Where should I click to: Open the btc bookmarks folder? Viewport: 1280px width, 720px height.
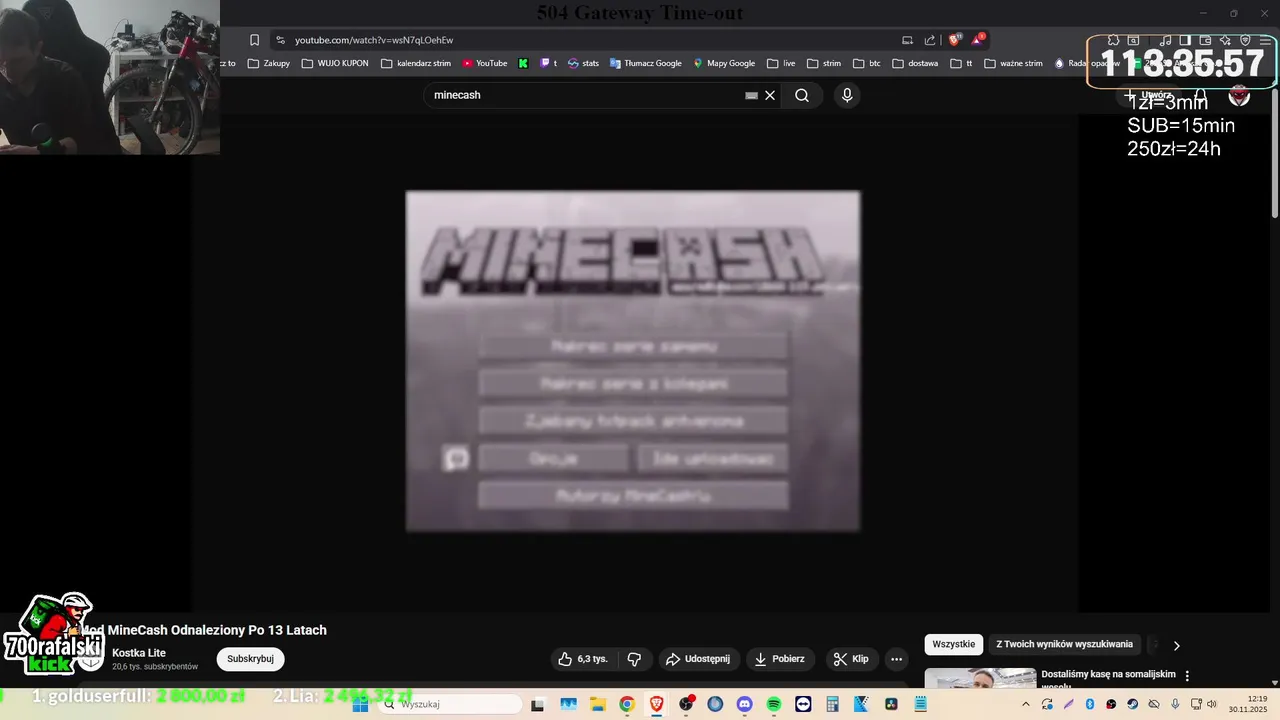click(x=867, y=63)
